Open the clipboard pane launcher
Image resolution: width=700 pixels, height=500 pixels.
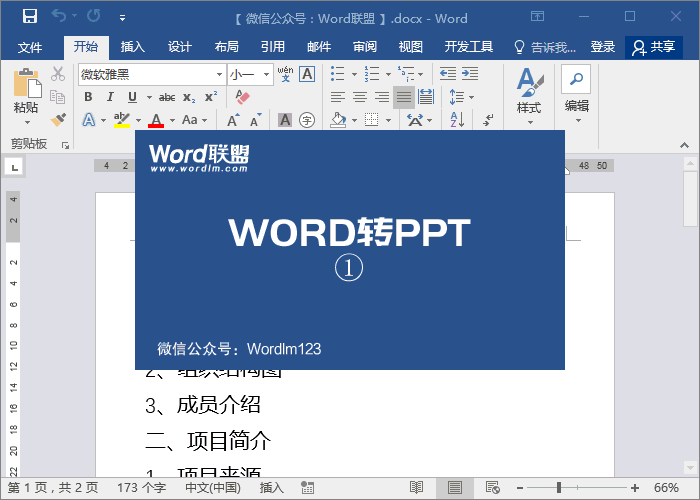coord(66,146)
